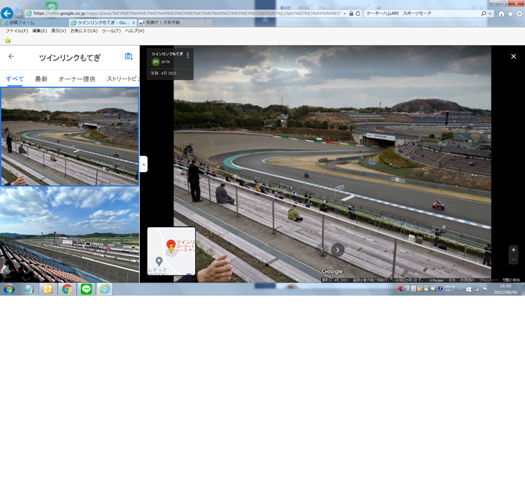The image size is (525, 480).
Task: Switch to the オーナー提供 tab
Action: click(77, 79)
